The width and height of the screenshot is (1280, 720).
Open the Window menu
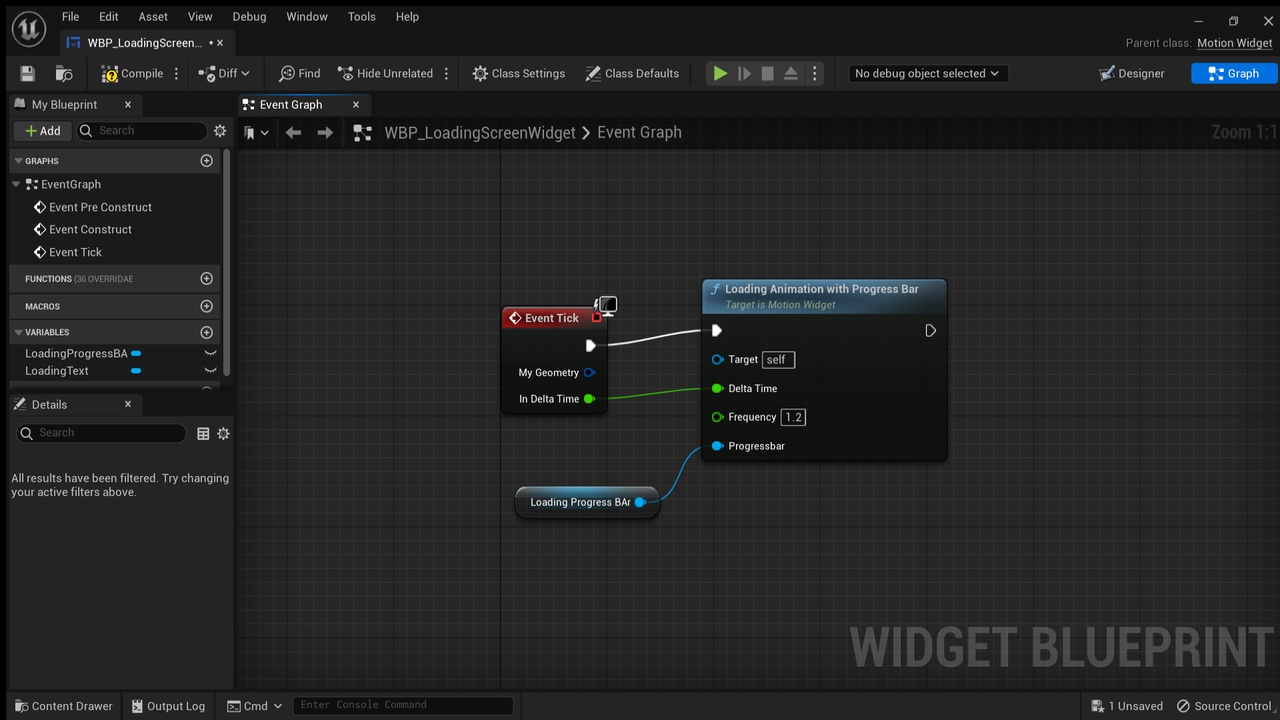[307, 16]
